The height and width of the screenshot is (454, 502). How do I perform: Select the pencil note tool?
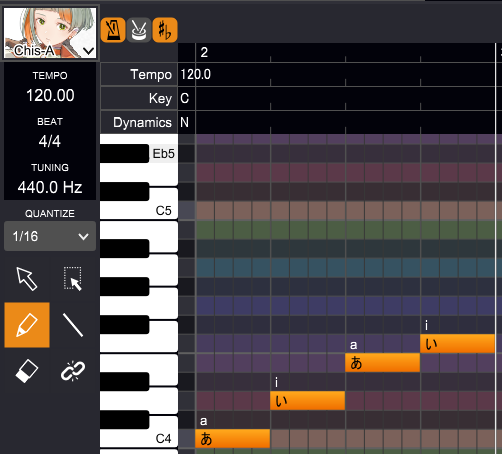[x=27, y=325]
